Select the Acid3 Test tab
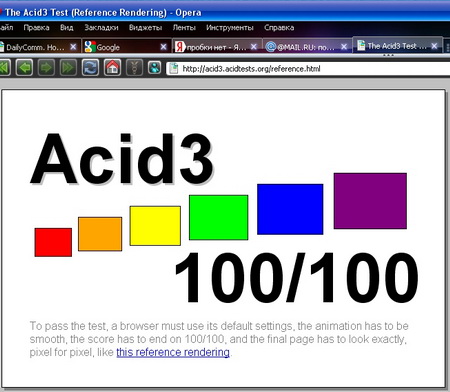The width and height of the screenshot is (450, 392). [397, 46]
